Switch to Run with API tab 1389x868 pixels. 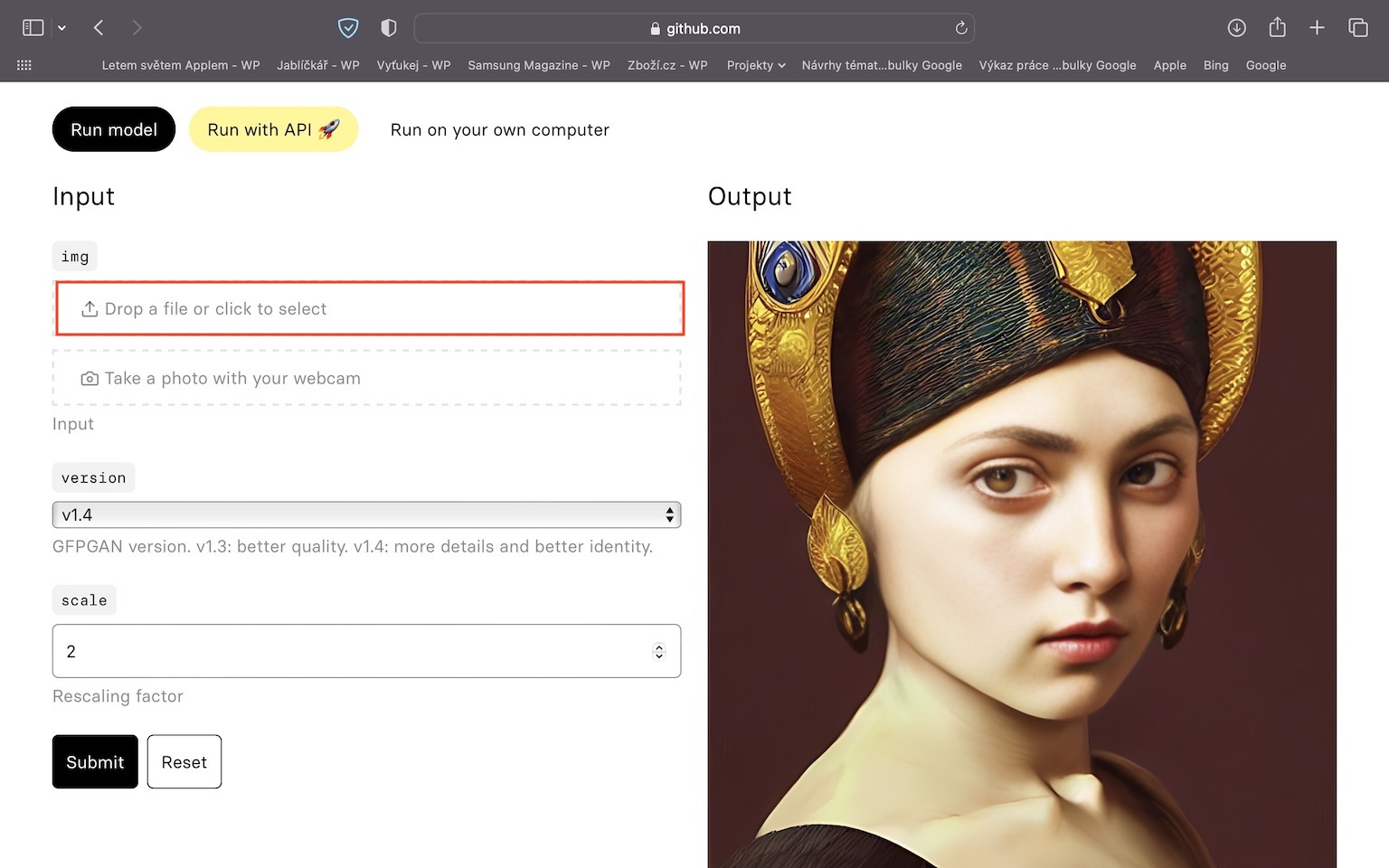[x=273, y=129]
